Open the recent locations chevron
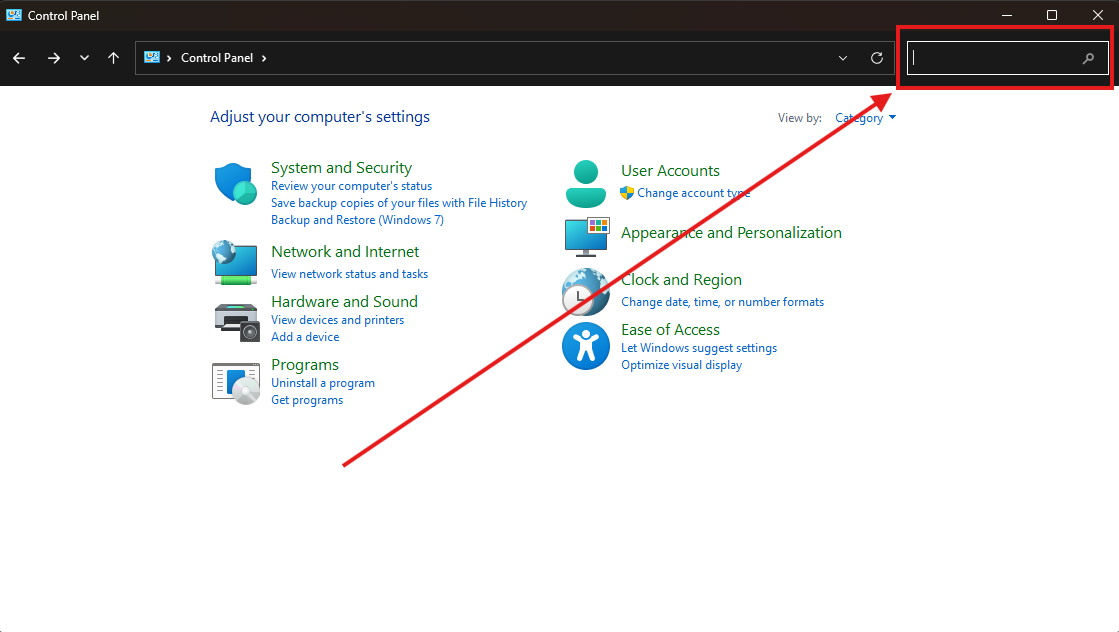This screenshot has width=1119, height=632. pos(84,58)
